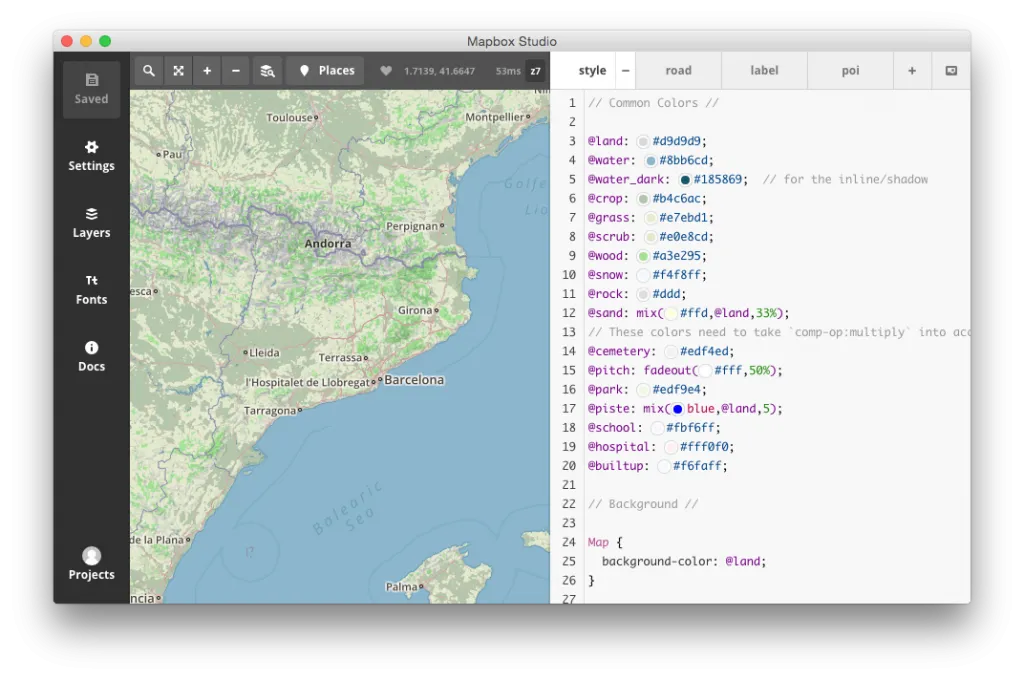Screen dimensions: 1024x680
Task: Click the Palma label on the map
Action: point(402,587)
